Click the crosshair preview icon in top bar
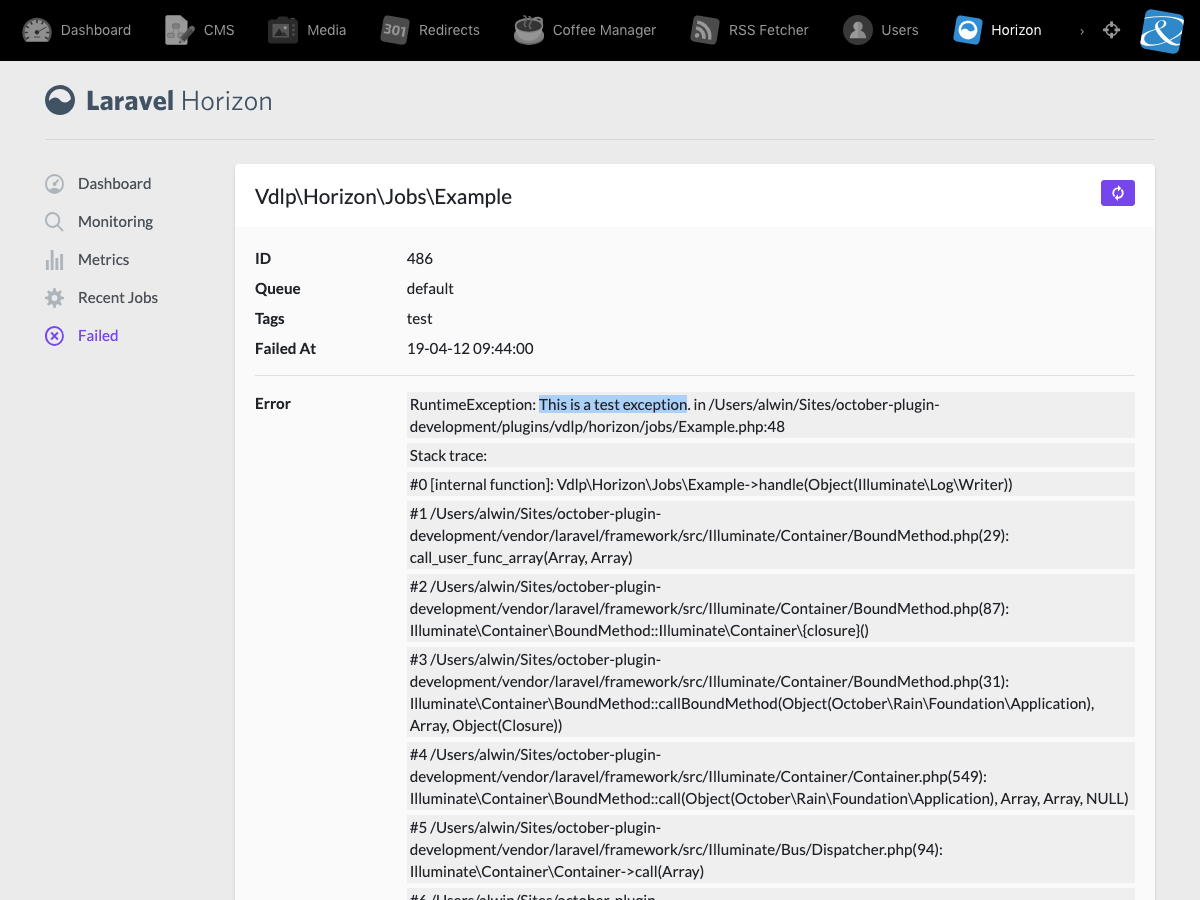The width and height of the screenshot is (1200, 900). pos(1111,30)
